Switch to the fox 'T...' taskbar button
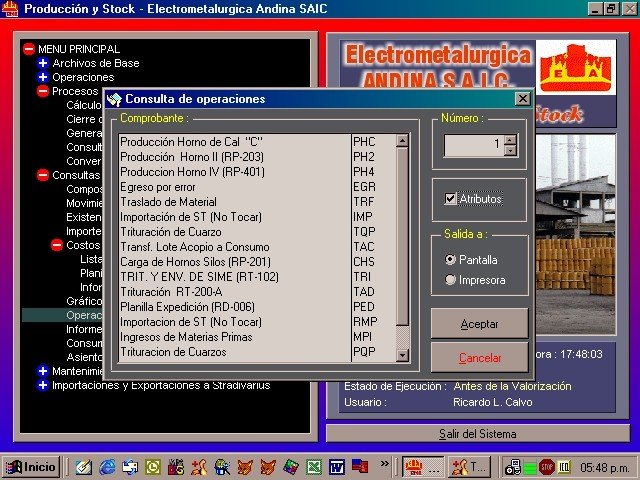The height and width of the screenshot is (480, 640). 469,467
